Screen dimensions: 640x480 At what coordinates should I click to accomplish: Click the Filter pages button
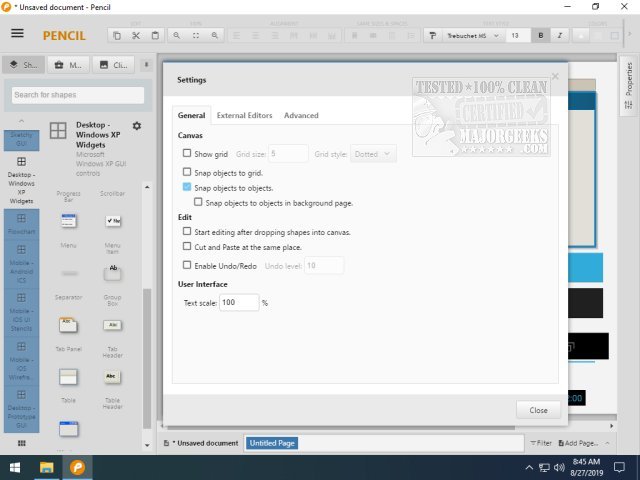(x=541, y=443)
